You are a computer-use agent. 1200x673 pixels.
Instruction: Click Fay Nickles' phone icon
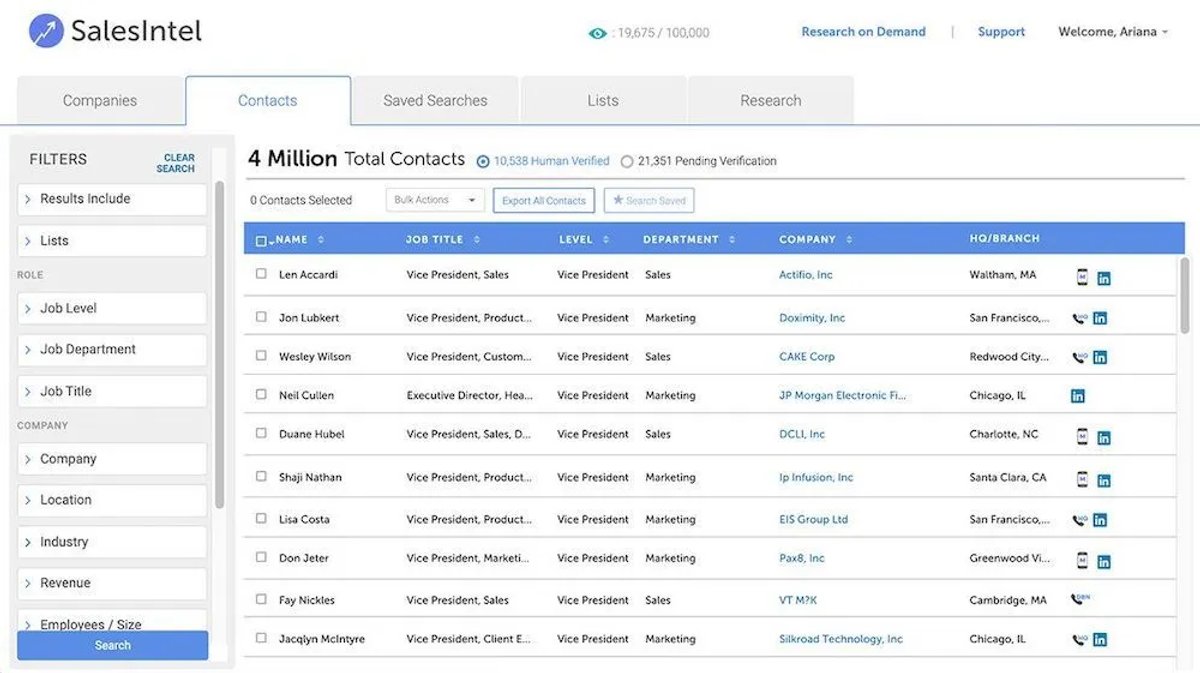pos(1080,600)
